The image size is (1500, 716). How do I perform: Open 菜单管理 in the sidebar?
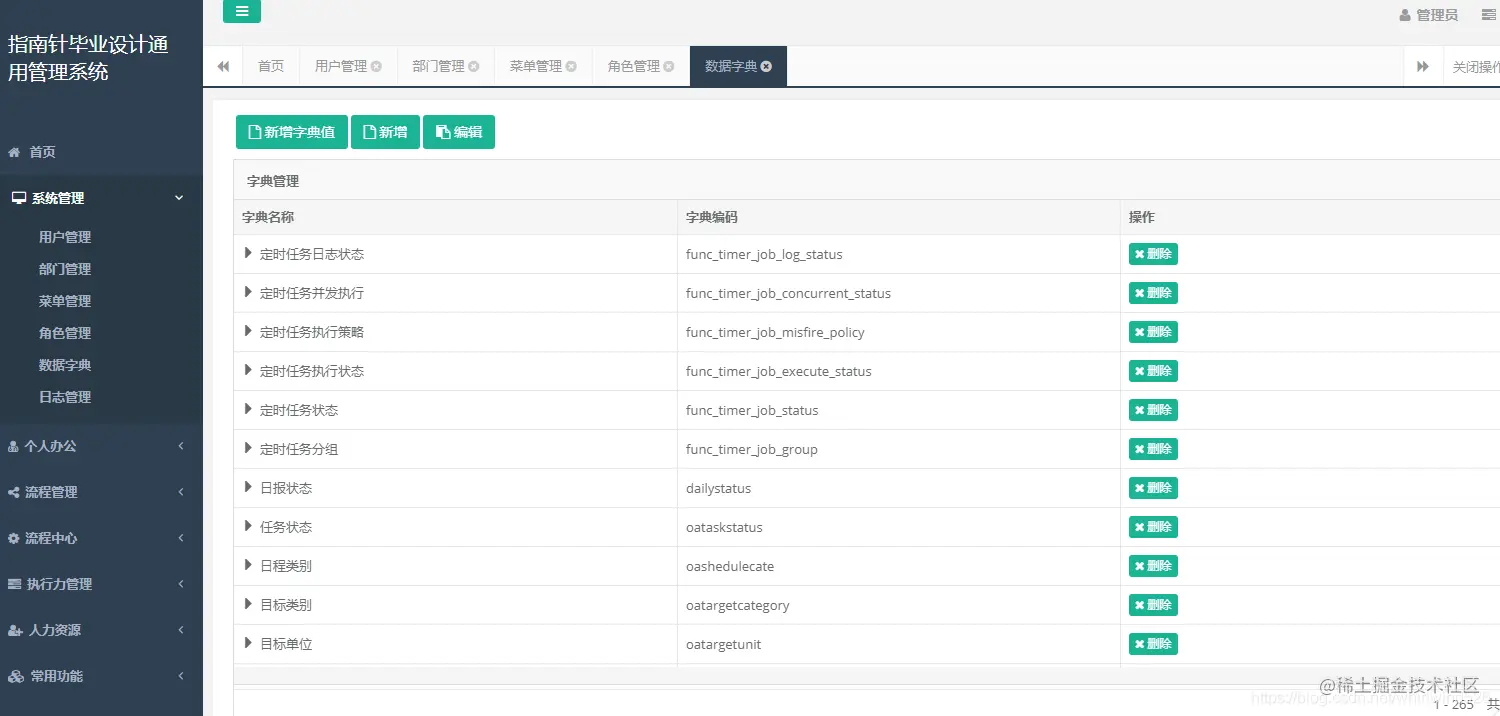[x=65, y=301]
